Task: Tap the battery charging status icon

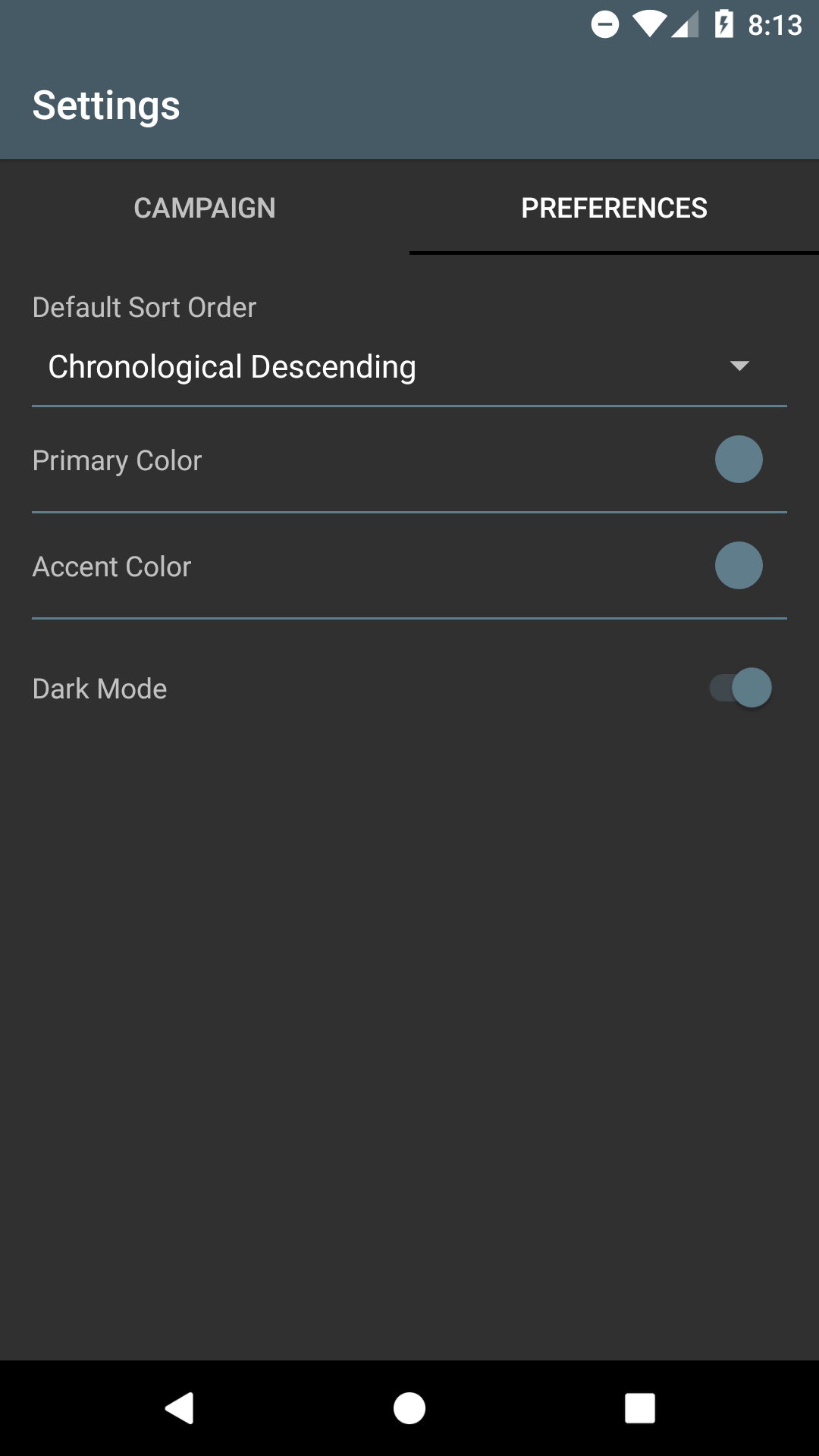Action: [x=724, y=25]
